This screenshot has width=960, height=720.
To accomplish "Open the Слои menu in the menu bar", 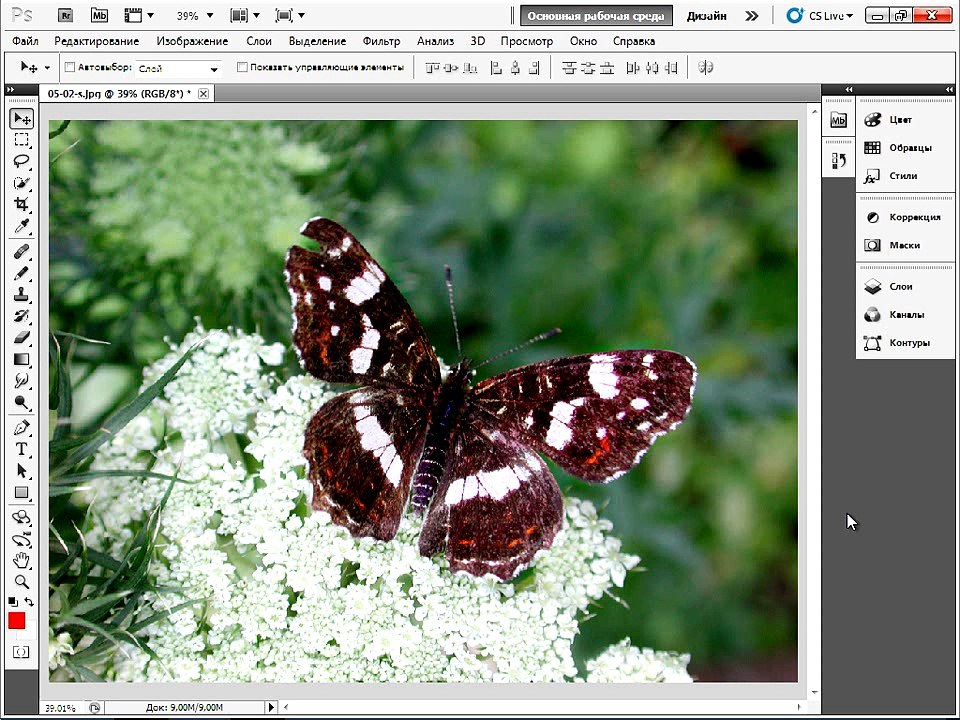I will (259, 41).
